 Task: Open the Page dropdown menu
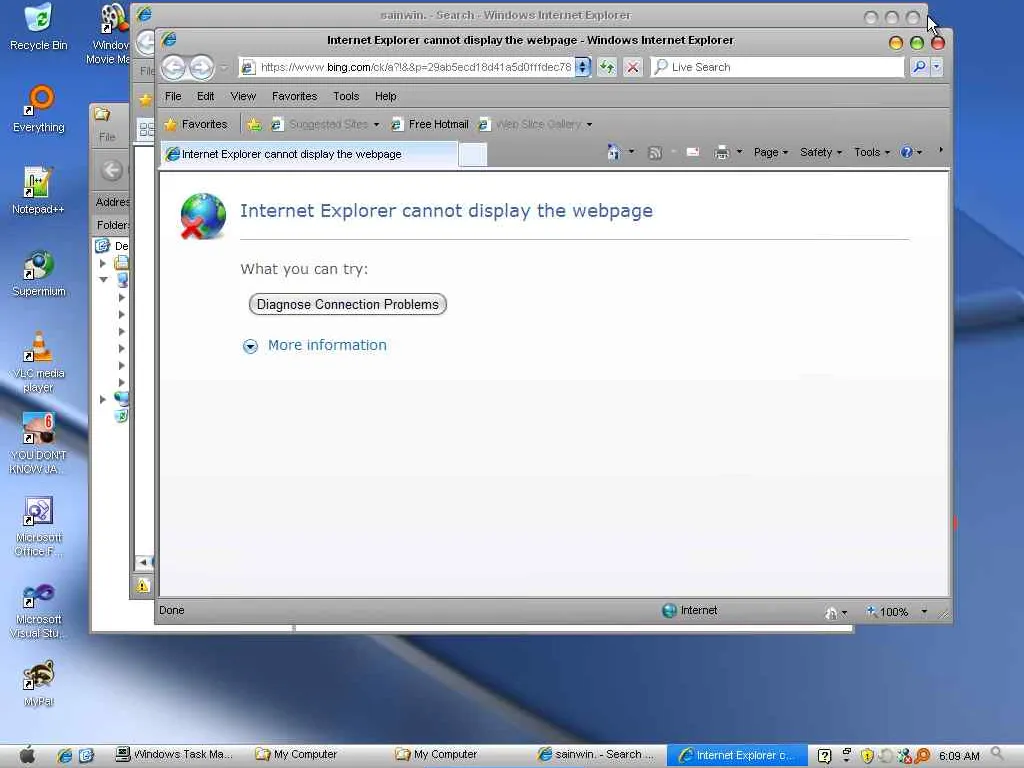click(x=771, y=152)
